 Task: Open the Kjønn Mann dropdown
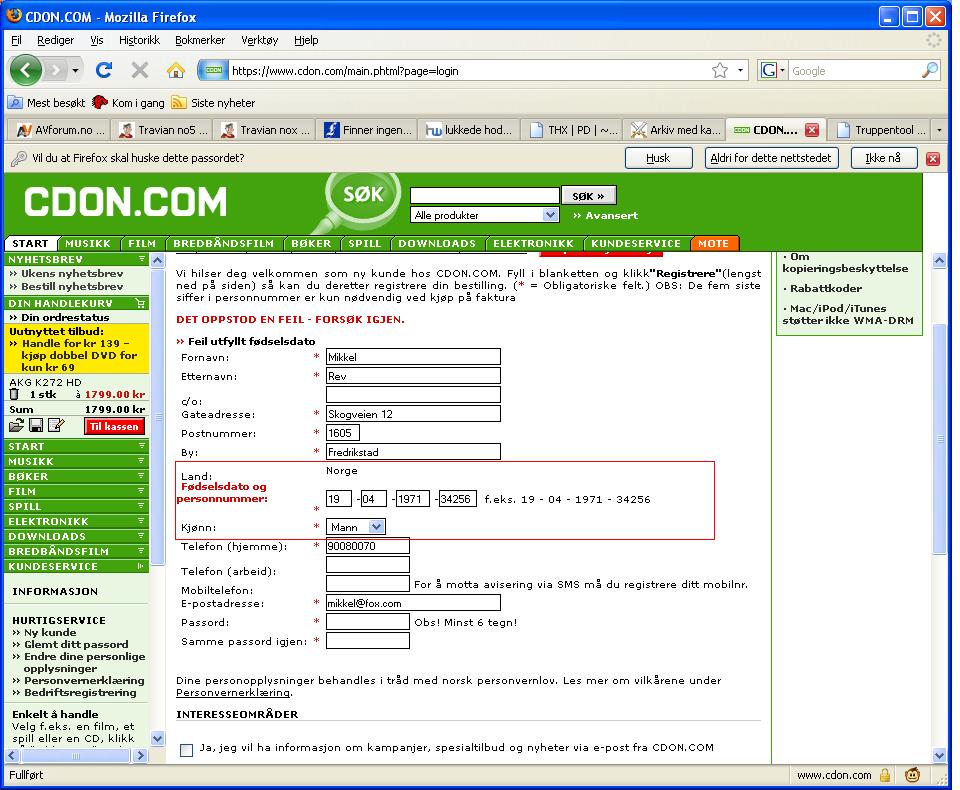[x=356, y=527]
